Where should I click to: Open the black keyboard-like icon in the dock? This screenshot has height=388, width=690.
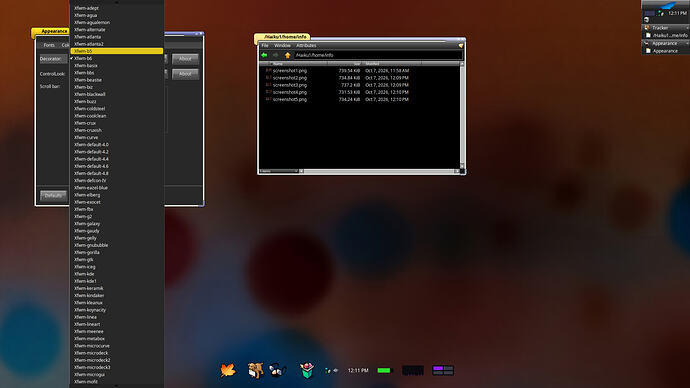click(x=413, y=370)
